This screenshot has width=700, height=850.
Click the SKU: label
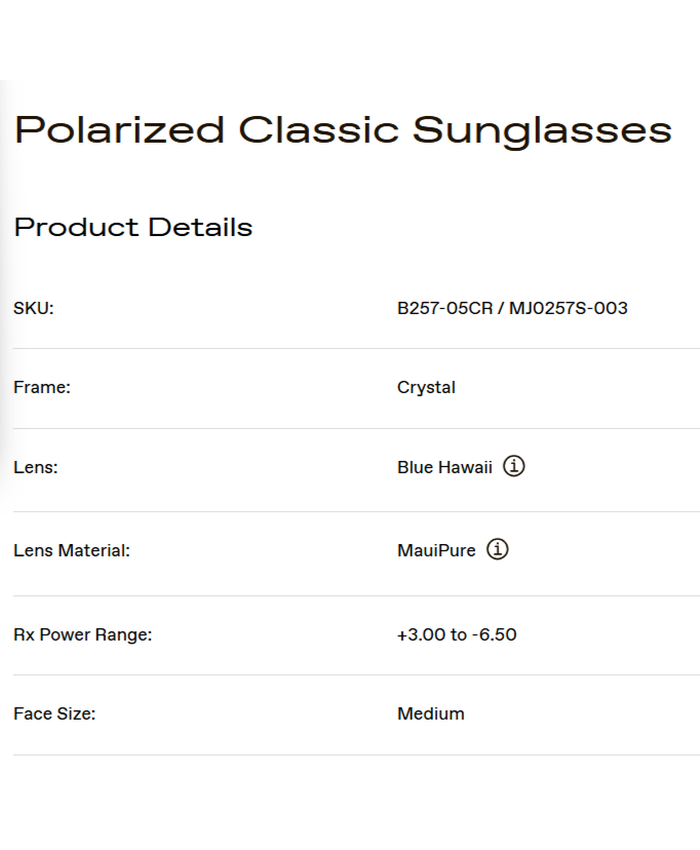[x=33, y=308]
